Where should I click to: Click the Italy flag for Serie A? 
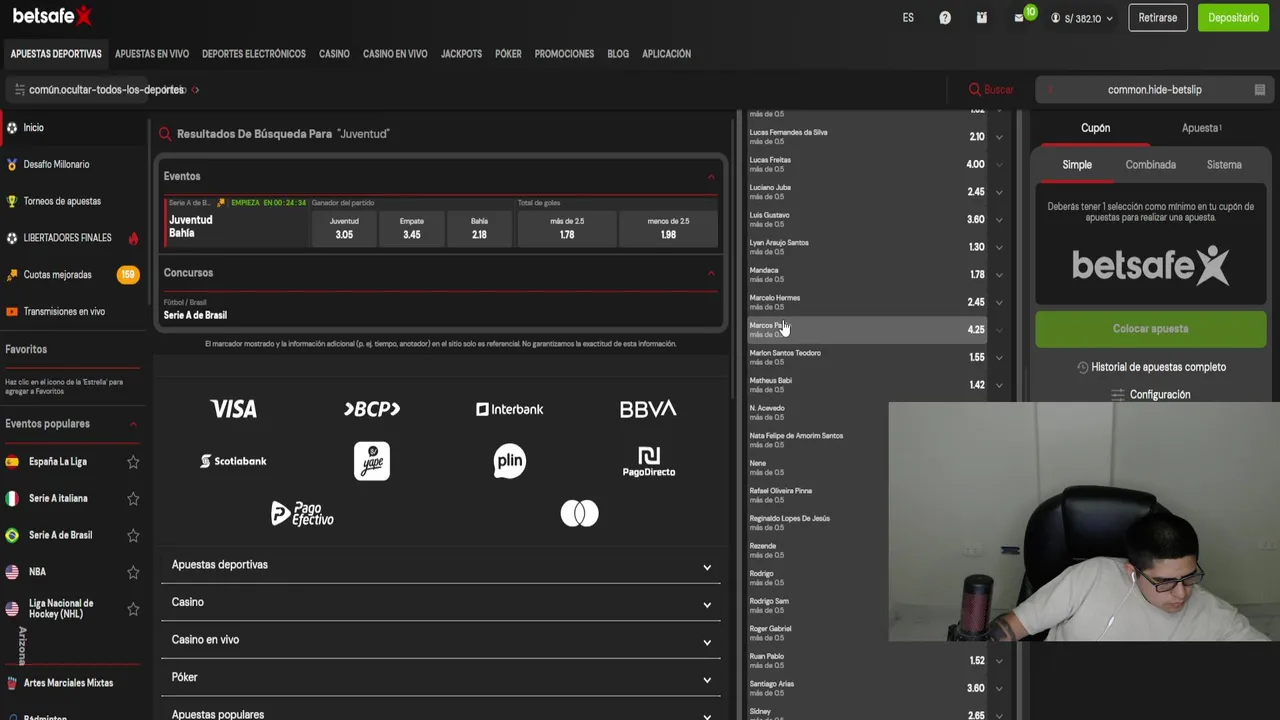pyautogui.click(x=12, y=498)
